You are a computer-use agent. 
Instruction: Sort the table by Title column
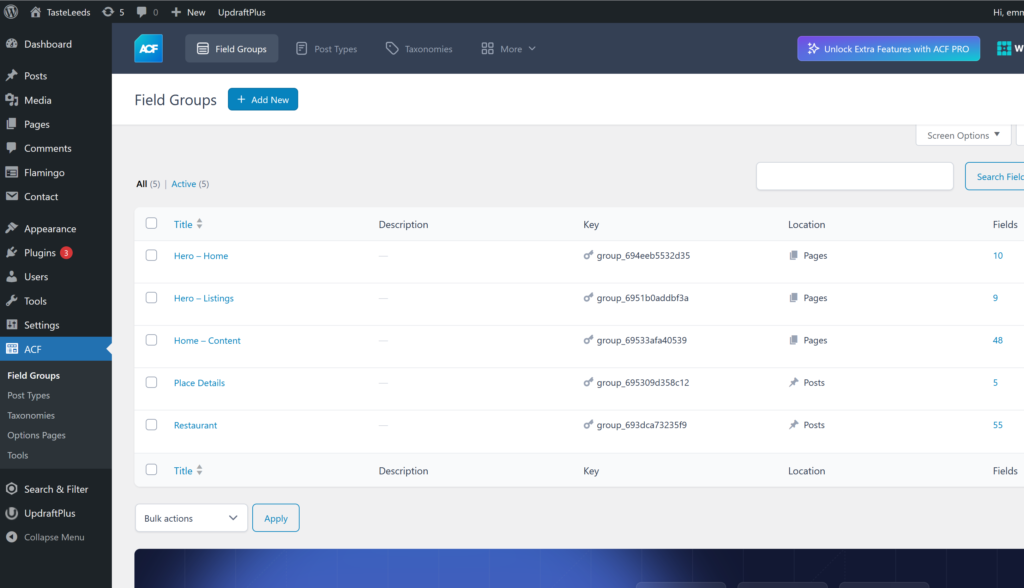coord(183,225)
